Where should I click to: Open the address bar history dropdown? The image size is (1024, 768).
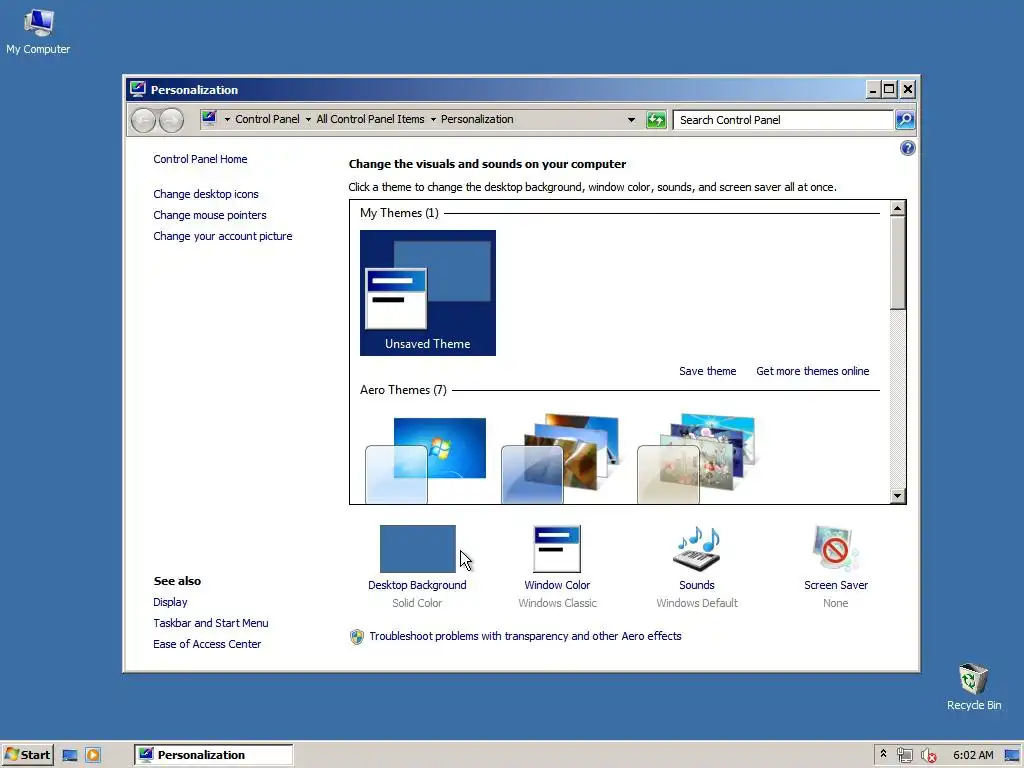tap(631, 120)
